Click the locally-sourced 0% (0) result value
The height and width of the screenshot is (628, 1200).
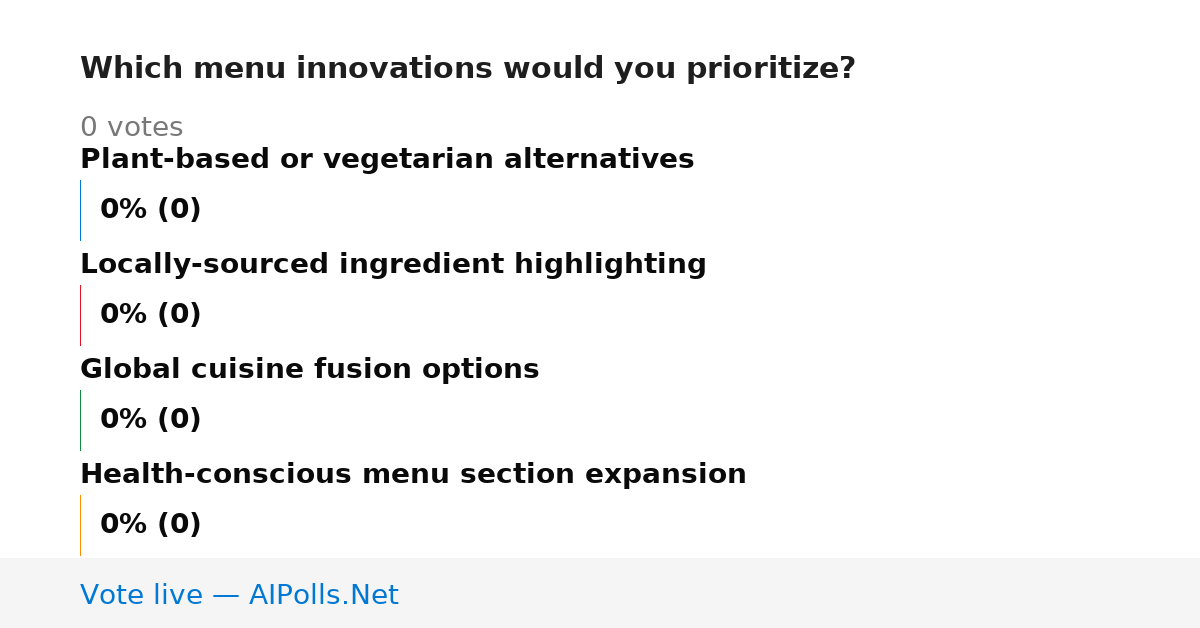[x=150, y=315]
